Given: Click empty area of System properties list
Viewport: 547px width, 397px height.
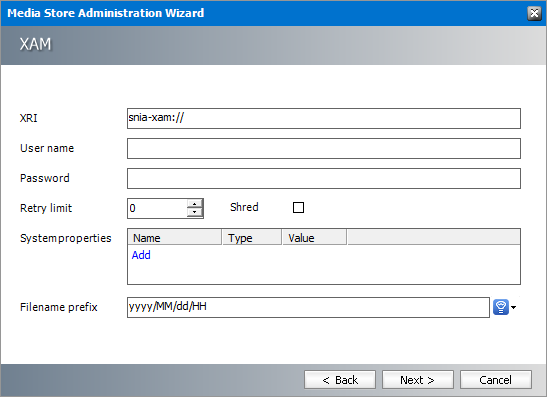Looking at the screenshot, I should click(x=324, y=269).
